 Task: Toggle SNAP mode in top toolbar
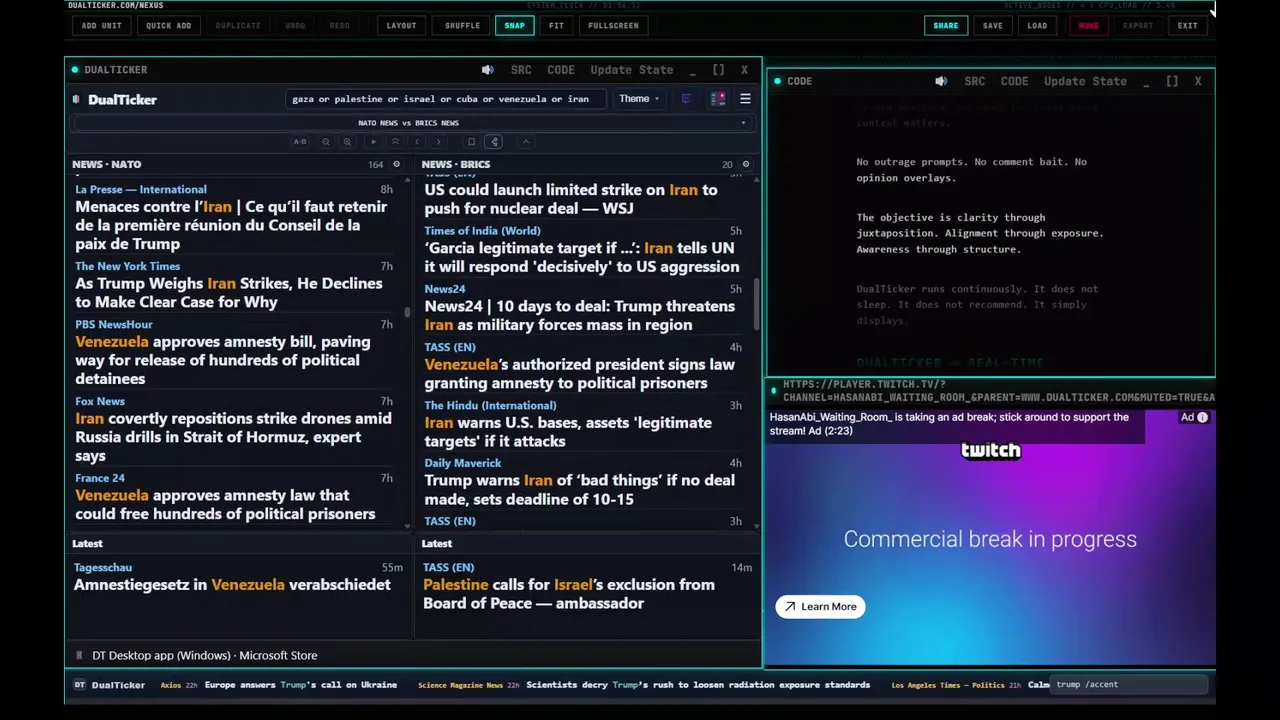point(514,25)
